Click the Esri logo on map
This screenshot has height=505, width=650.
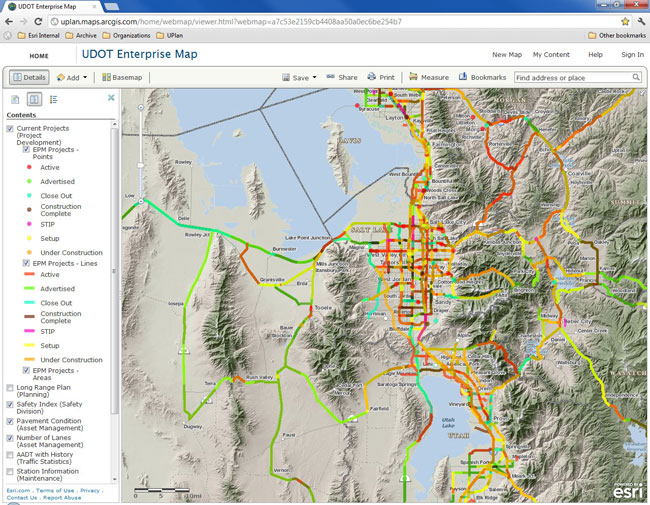(628, 491)
